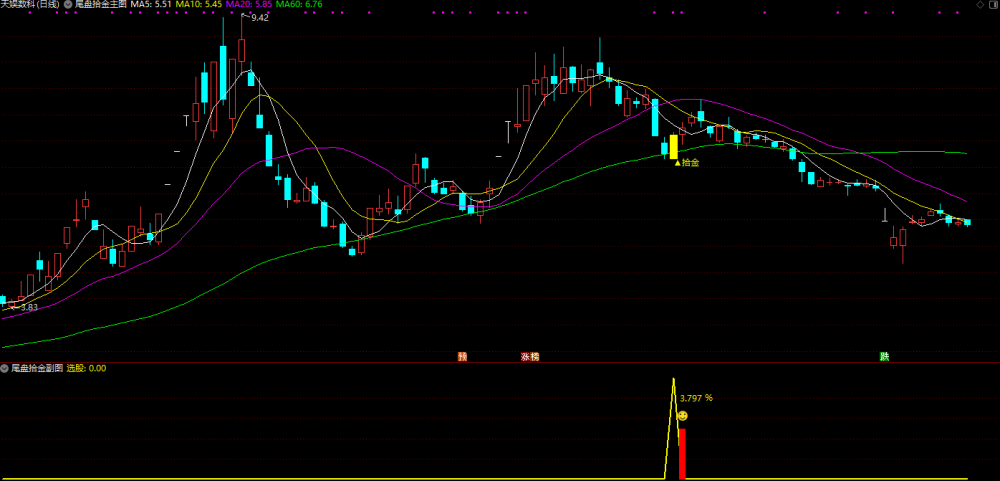
Task: Click the 3.83 low price label
Action: click(29, 307)
